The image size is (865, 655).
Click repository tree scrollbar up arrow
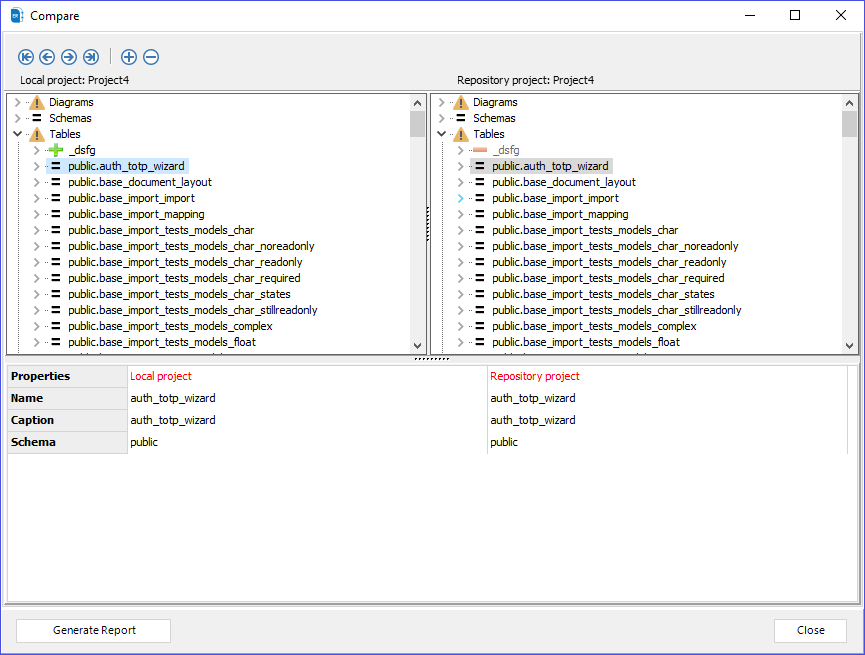850,103
